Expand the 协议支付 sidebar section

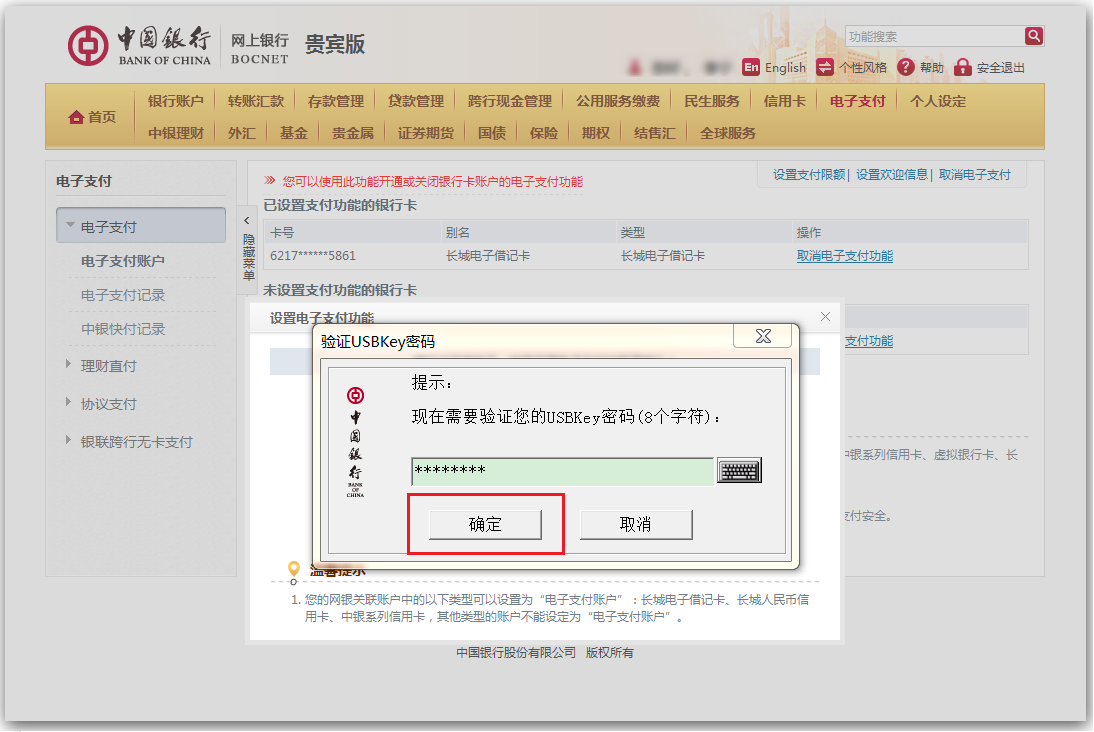pyautogui.click(x=68, y=403)
